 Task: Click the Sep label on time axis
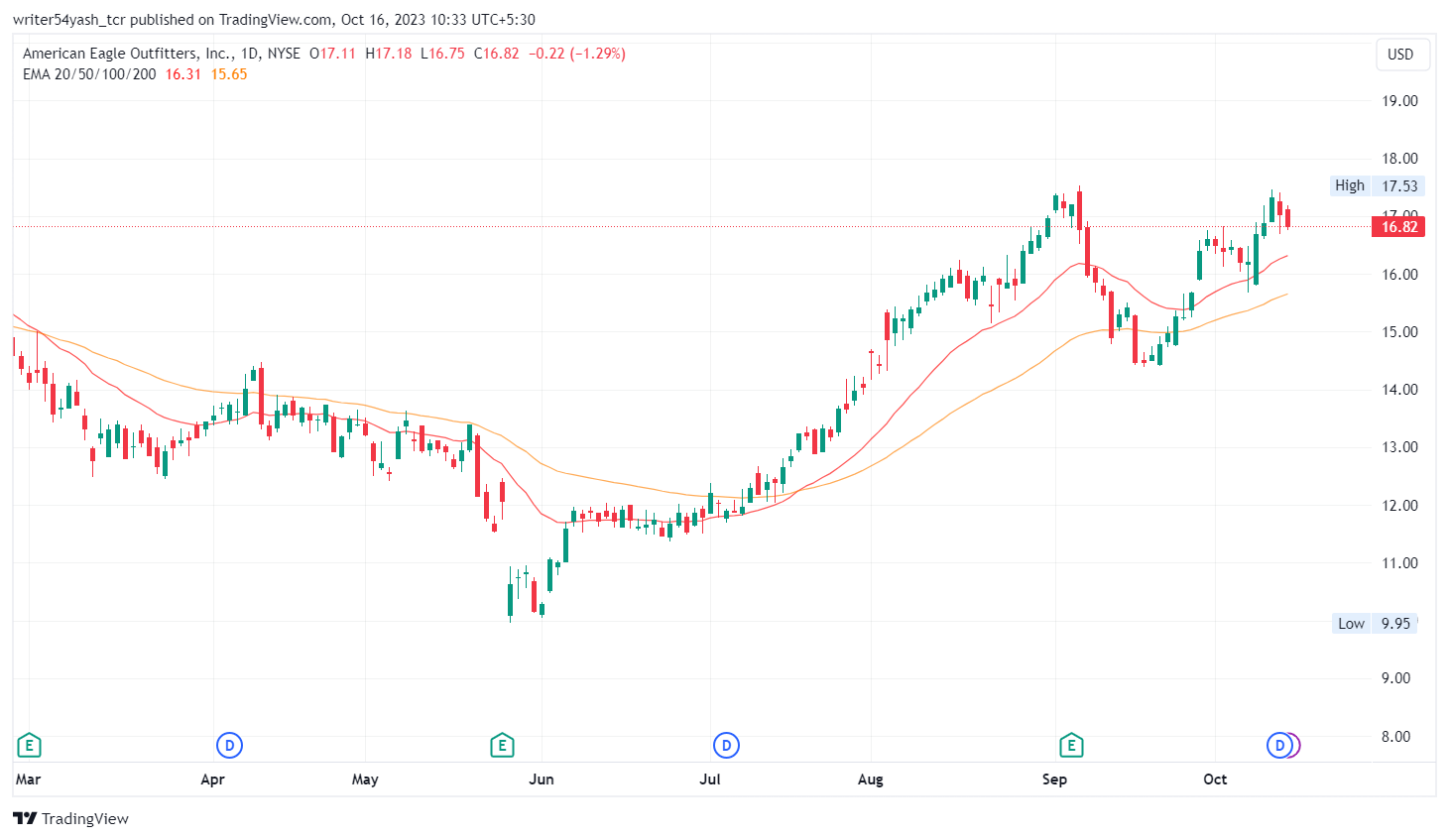pos(1054,780)
